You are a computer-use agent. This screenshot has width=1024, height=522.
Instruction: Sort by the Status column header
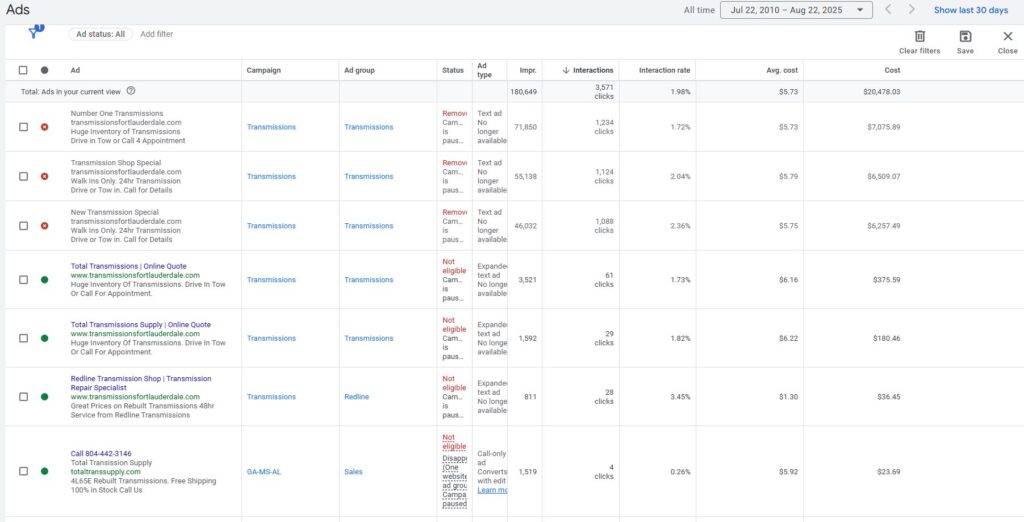tap(453, 70)
